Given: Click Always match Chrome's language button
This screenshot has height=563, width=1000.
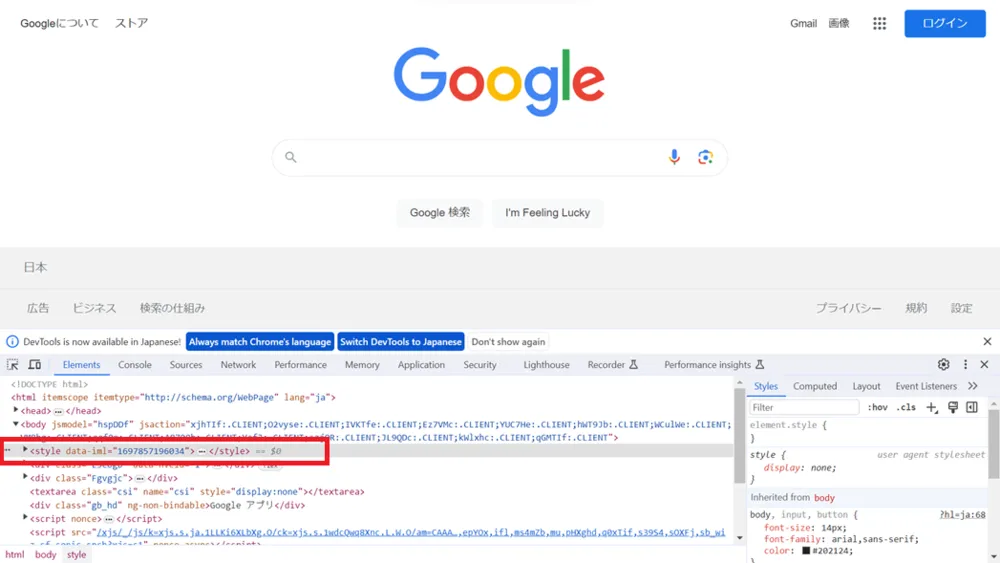Looking at the screenshot, I should tap(260, 342).
